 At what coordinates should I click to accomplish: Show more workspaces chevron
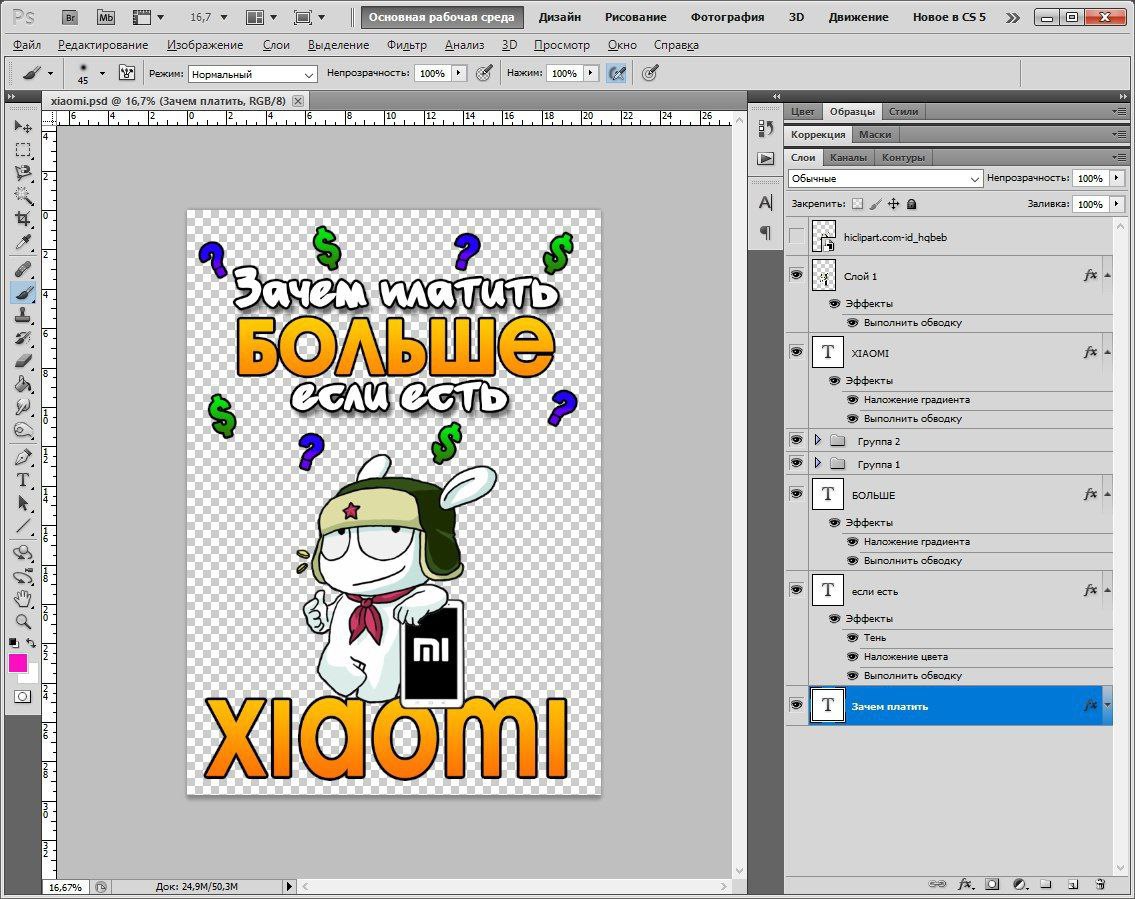(x=1013, y=17)
